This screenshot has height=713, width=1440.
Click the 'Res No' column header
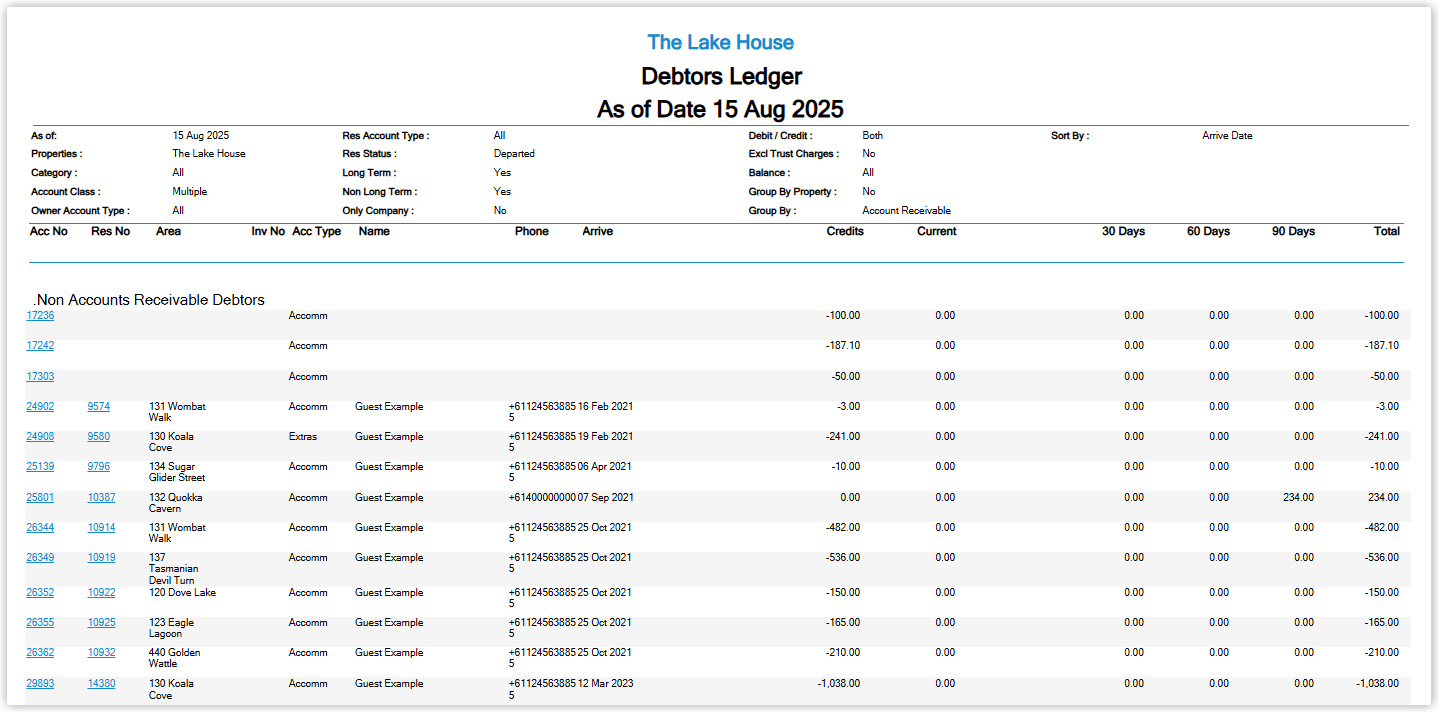110,232
